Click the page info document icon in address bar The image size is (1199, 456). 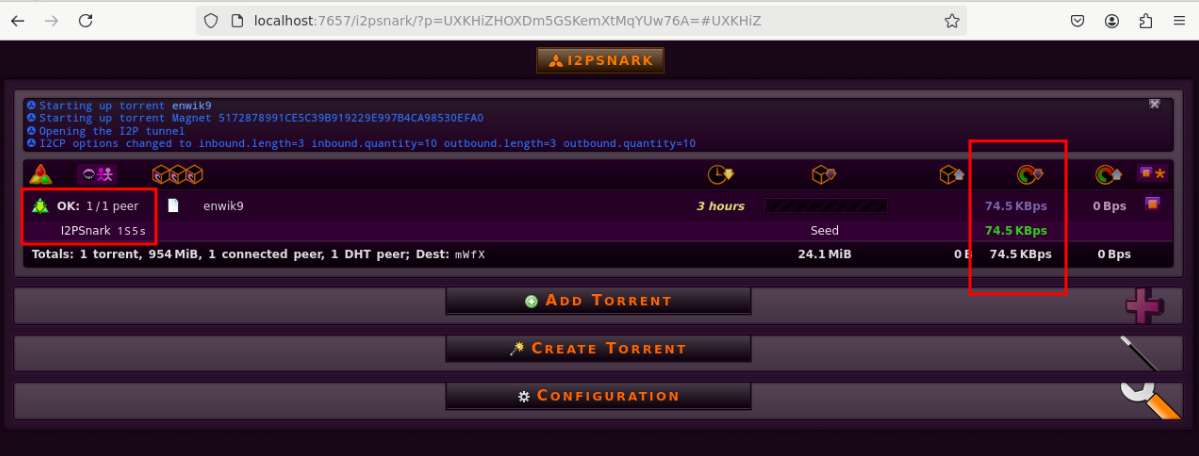238,21
